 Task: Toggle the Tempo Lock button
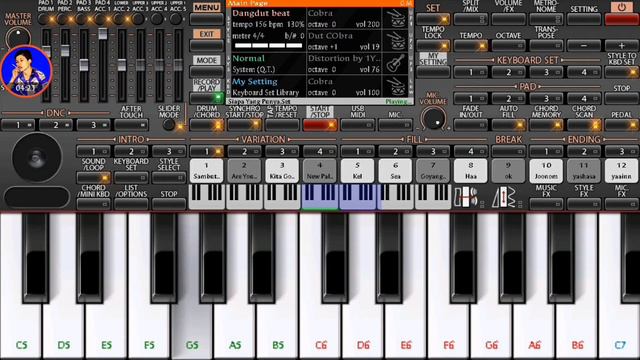(433, 45)
